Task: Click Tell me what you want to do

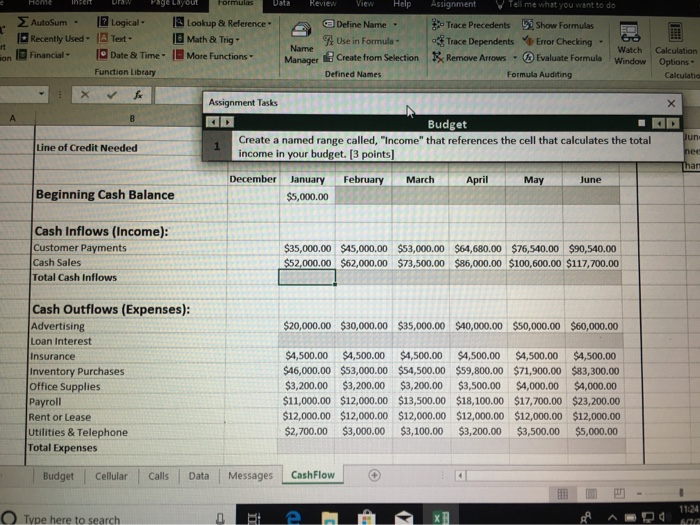Action: 556,4
